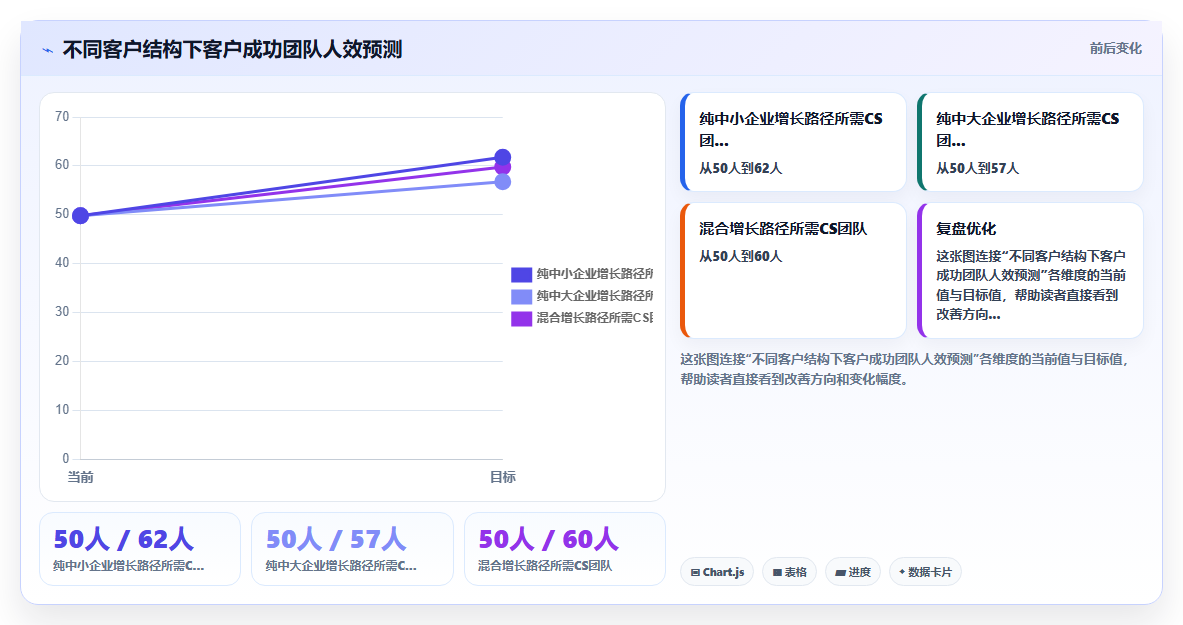Open the 纯中小企业增长路径所需CS团 card 从50人到62人
Screen dimensions: 1183x625
point(793,142)
